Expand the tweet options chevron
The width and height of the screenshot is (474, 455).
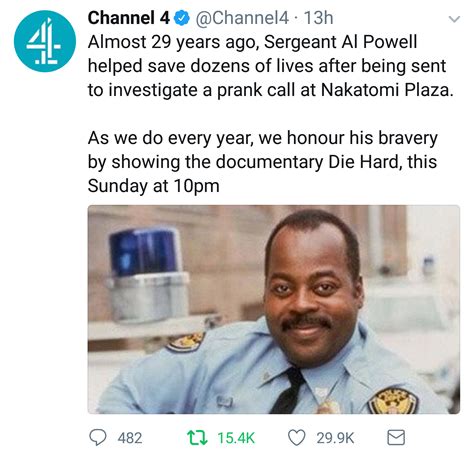(454, 19)
